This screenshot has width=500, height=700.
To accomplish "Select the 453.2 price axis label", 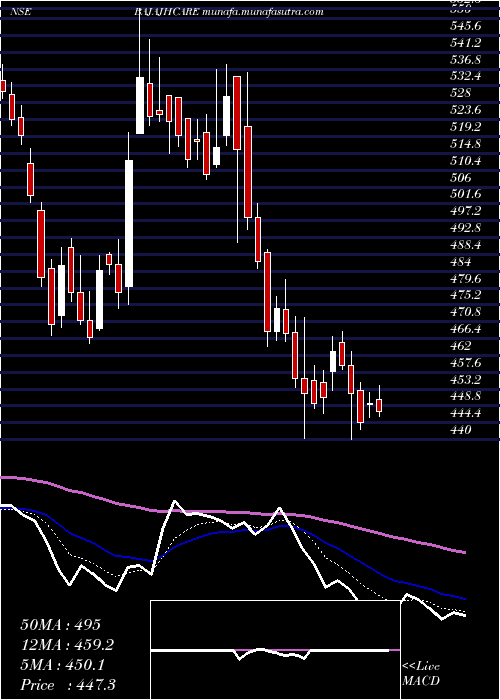I will coord(465,380).
